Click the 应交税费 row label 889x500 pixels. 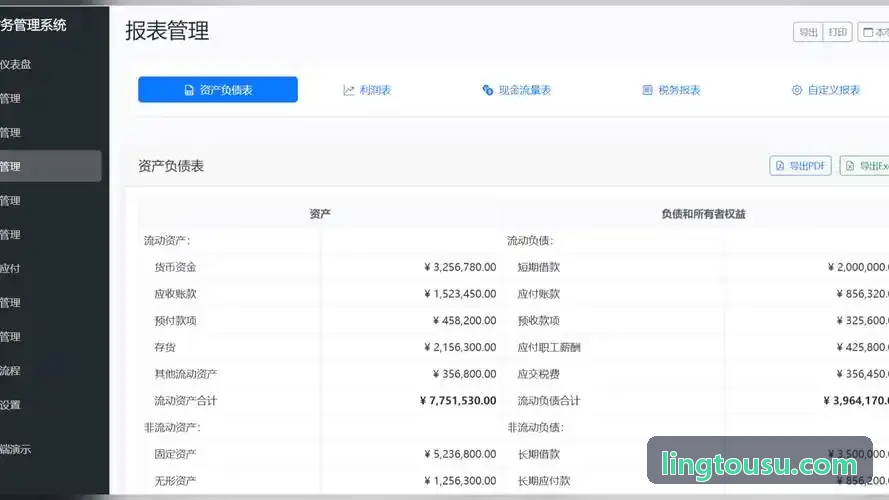click(x=539, y=374)
